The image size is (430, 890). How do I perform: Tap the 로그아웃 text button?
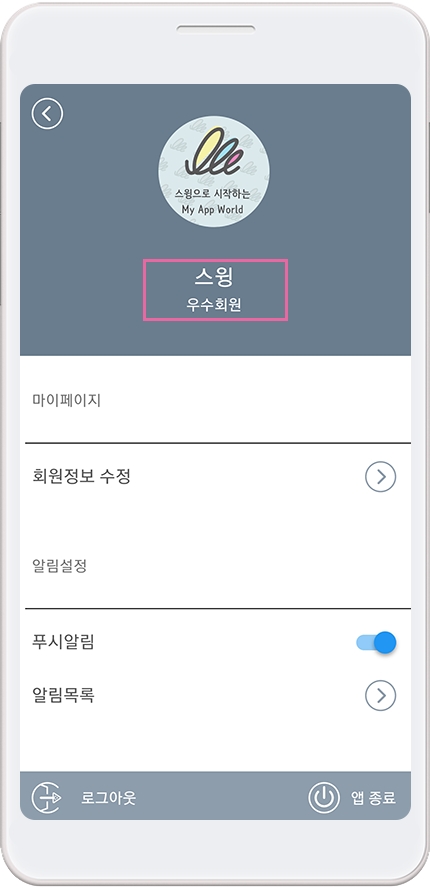coord(108,797)
